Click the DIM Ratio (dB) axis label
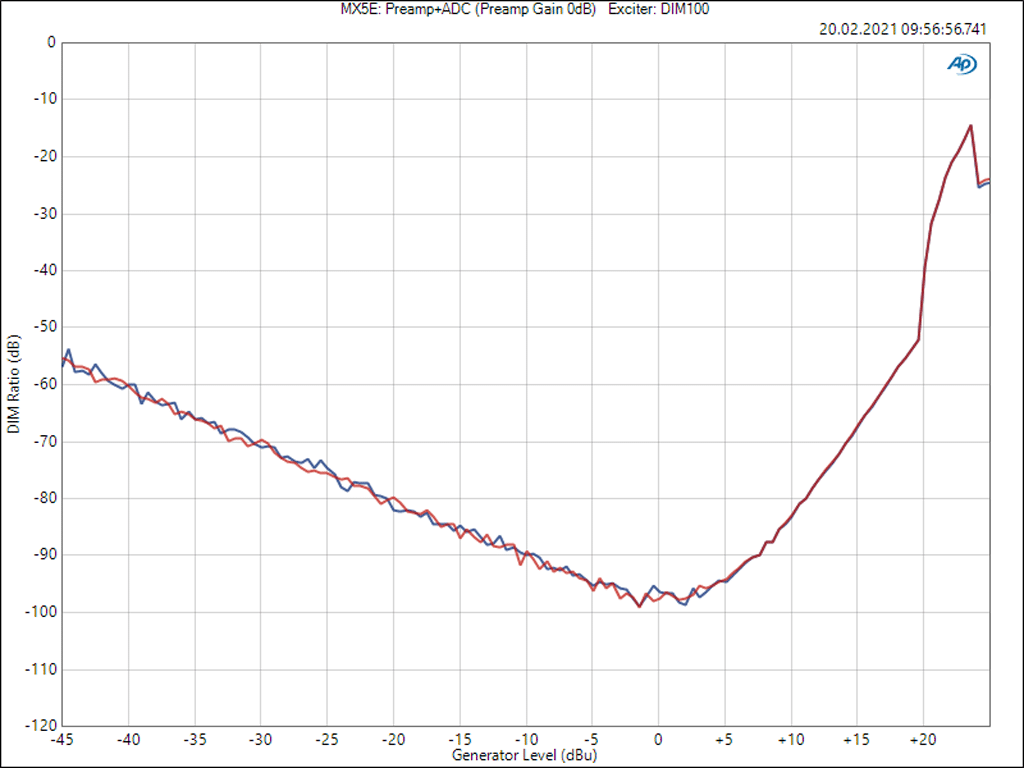Image resolution: width=1024 pixels, height=768 pixels. point(13,384)
